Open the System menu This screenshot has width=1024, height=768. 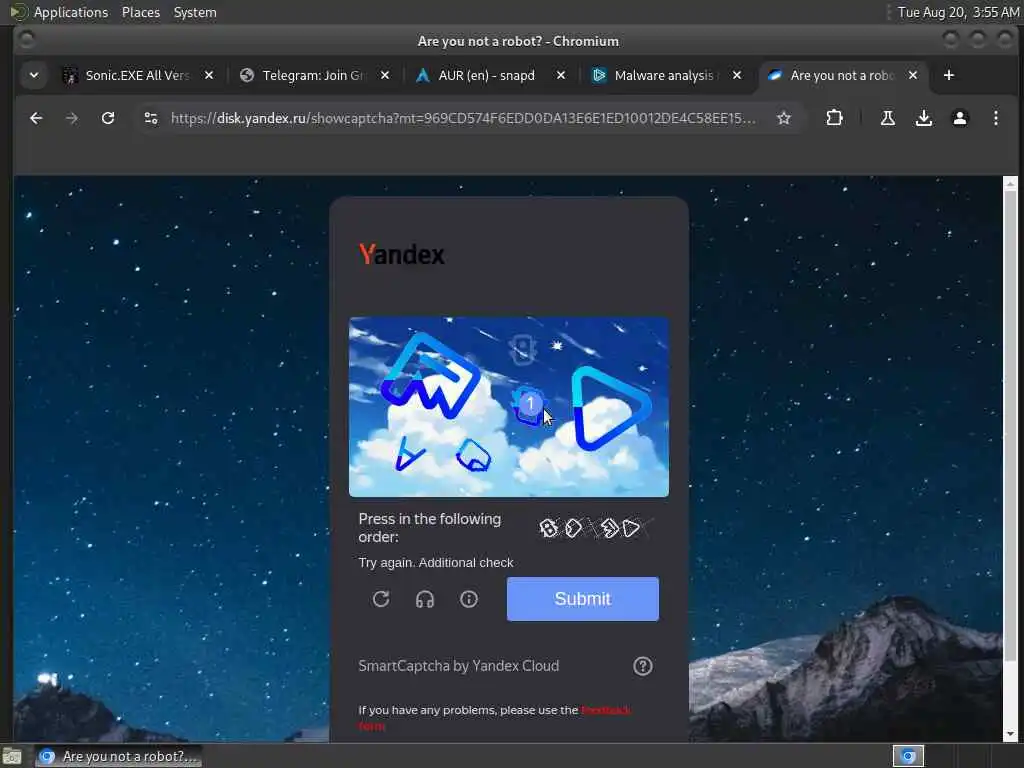(x=195, y=12)
